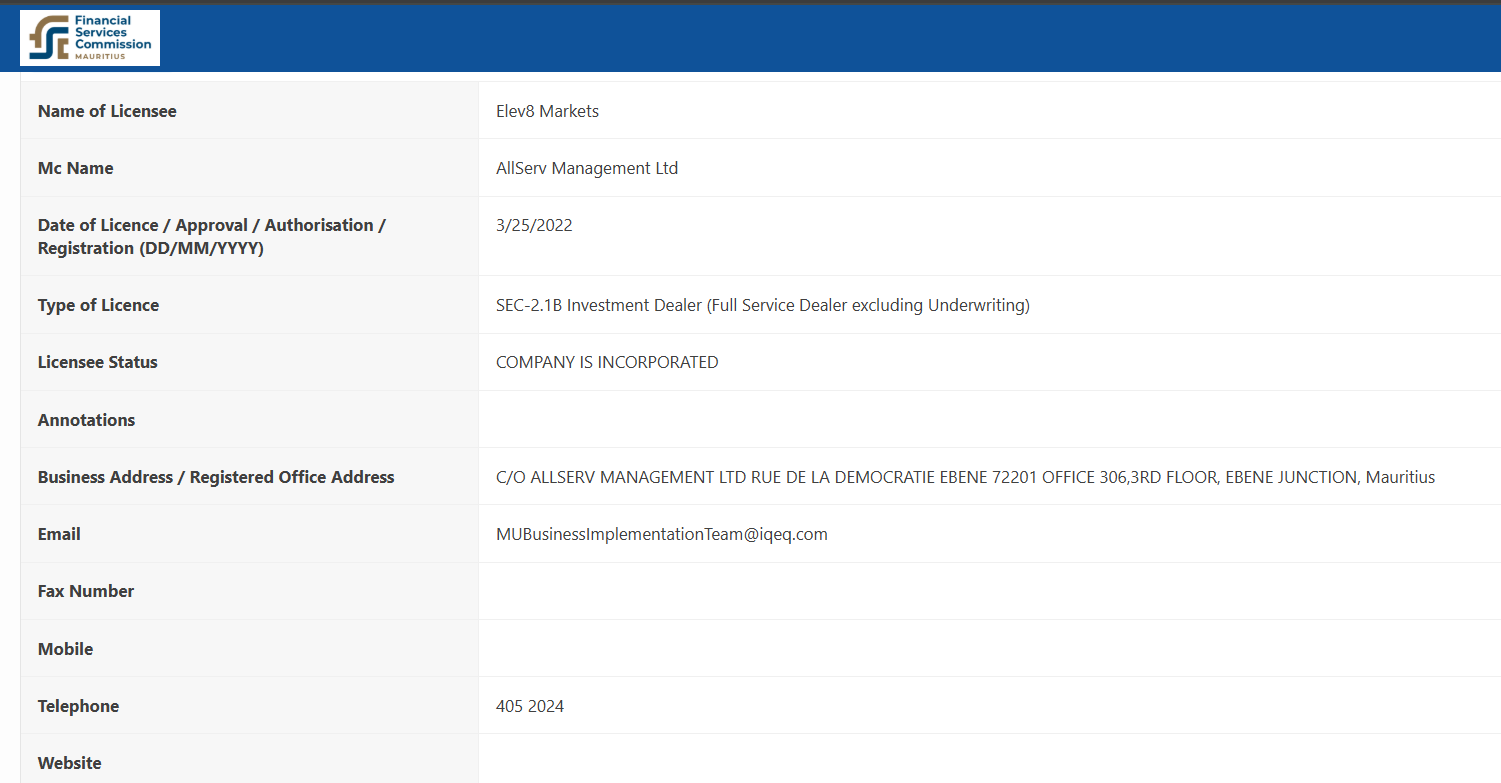The height and width of the screenshot is (783, 1501).
Task: Select the 'Name of Licensee' label
Action: (107, 111)
